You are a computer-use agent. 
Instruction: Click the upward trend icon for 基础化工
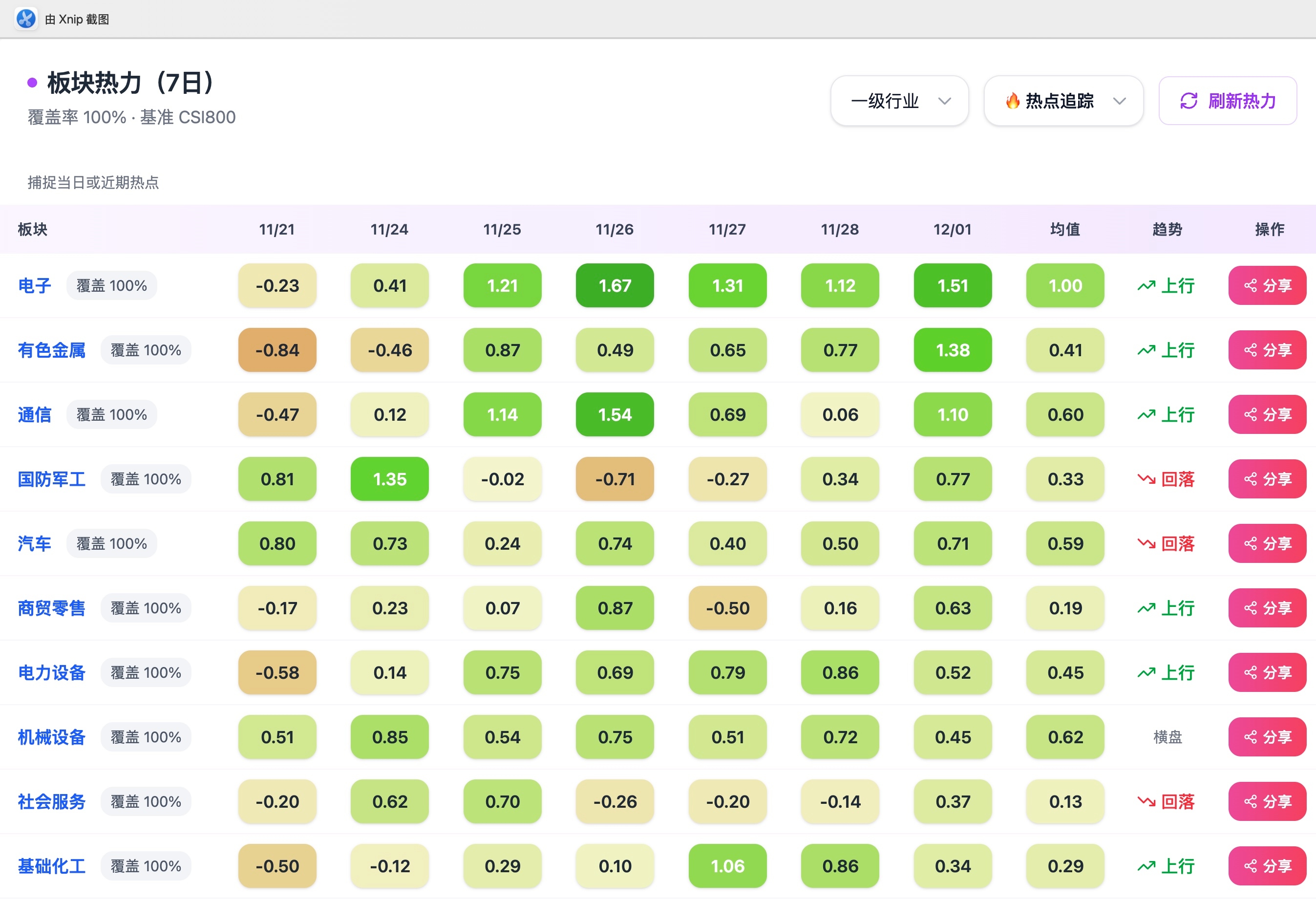(1146, 866)
